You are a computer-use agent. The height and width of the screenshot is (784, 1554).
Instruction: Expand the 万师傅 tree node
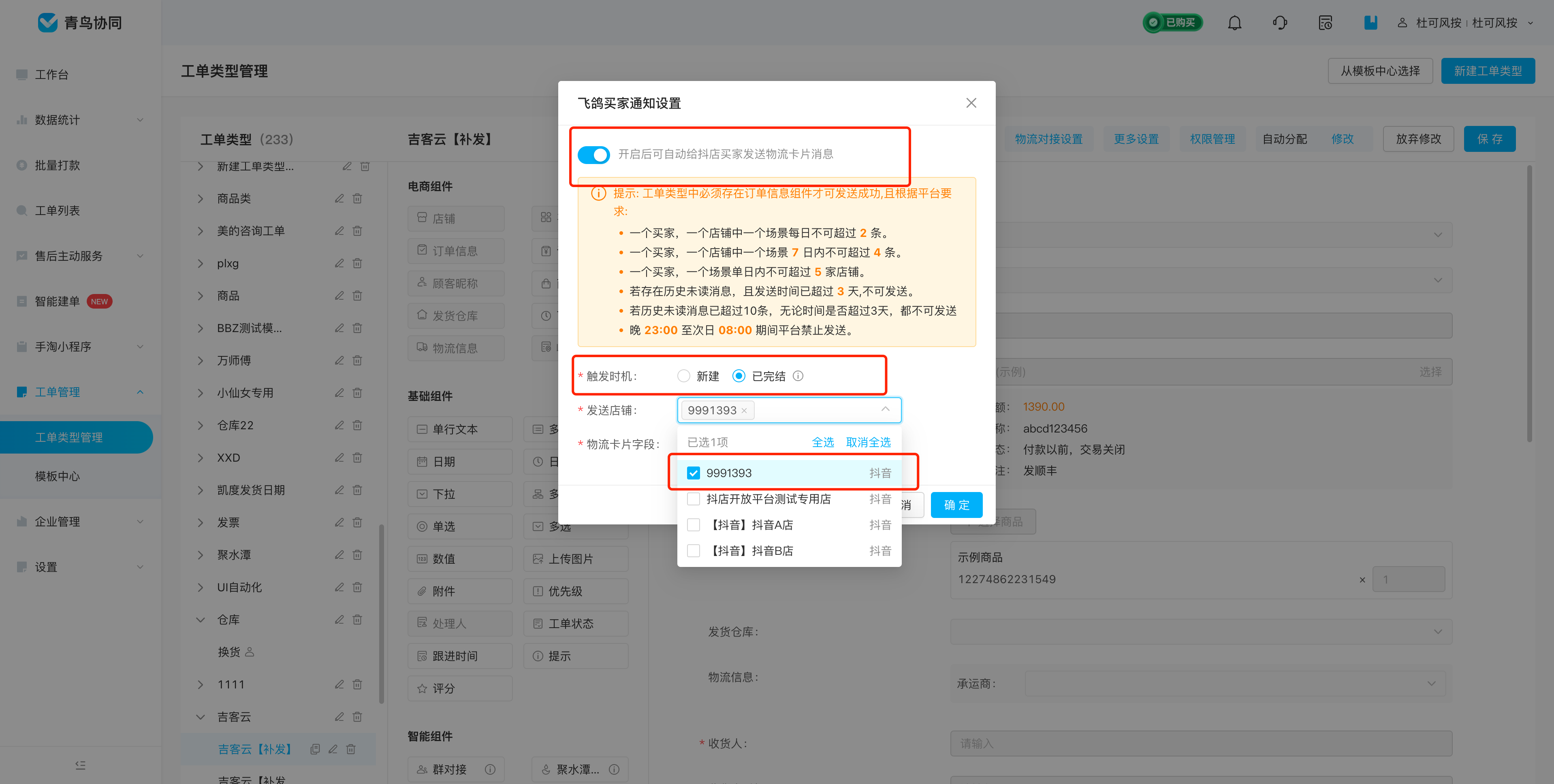pyautogui.click(x=200, y=360)
